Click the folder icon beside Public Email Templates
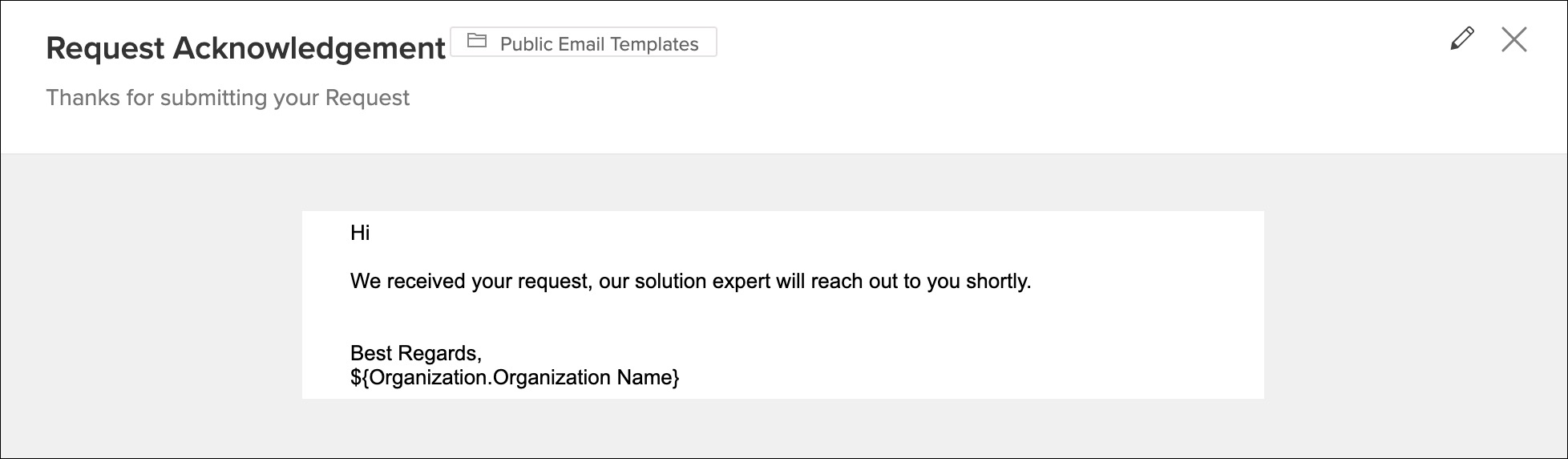 pos(477,41)
